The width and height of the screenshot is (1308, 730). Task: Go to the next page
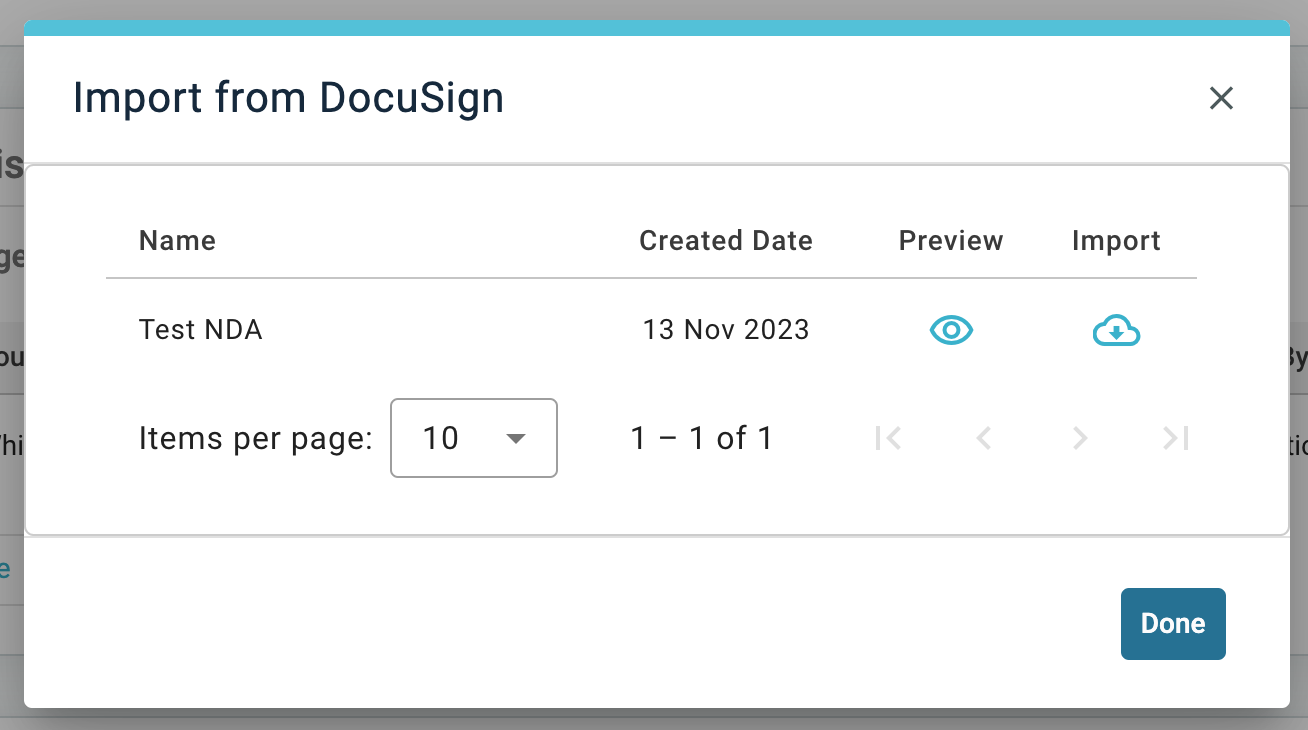(1079, 438)
